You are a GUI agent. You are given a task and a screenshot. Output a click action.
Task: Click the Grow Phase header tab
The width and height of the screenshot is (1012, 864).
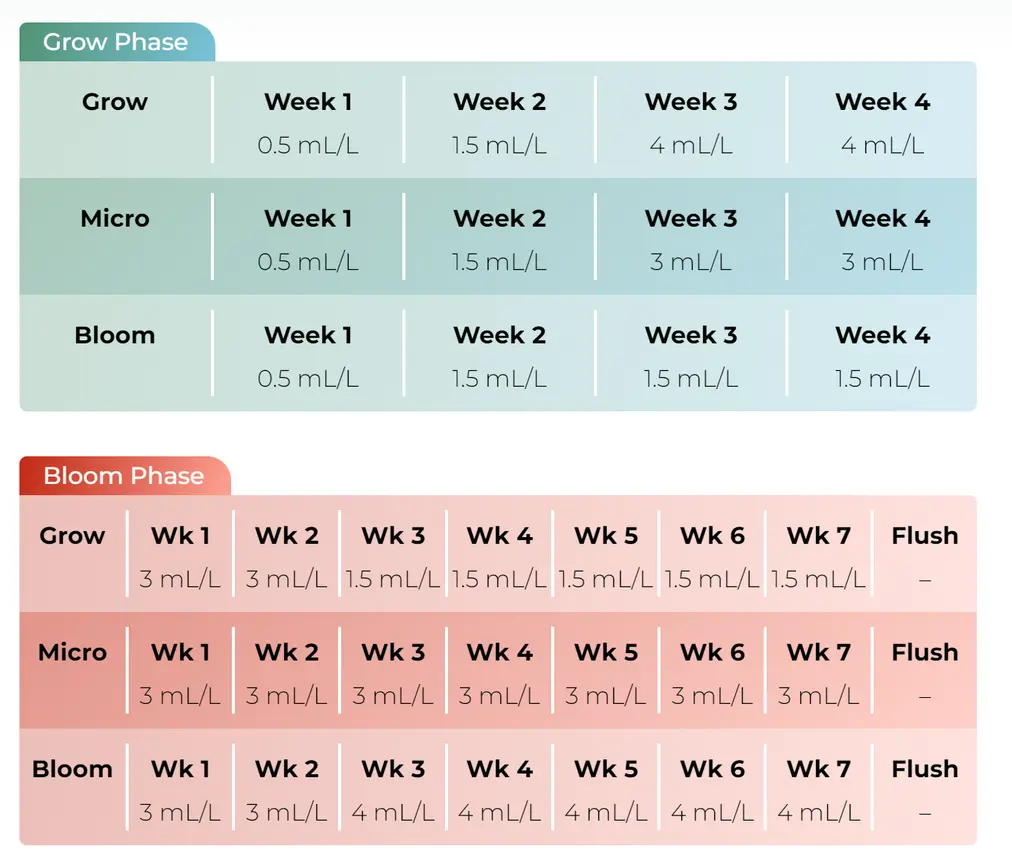(116, 42)
